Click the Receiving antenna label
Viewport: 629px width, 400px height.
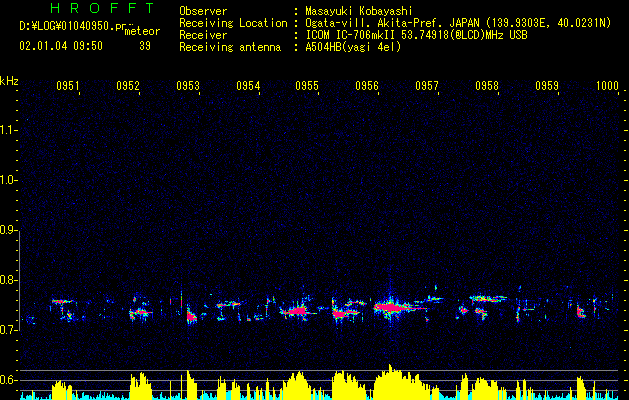click(230, 47)
